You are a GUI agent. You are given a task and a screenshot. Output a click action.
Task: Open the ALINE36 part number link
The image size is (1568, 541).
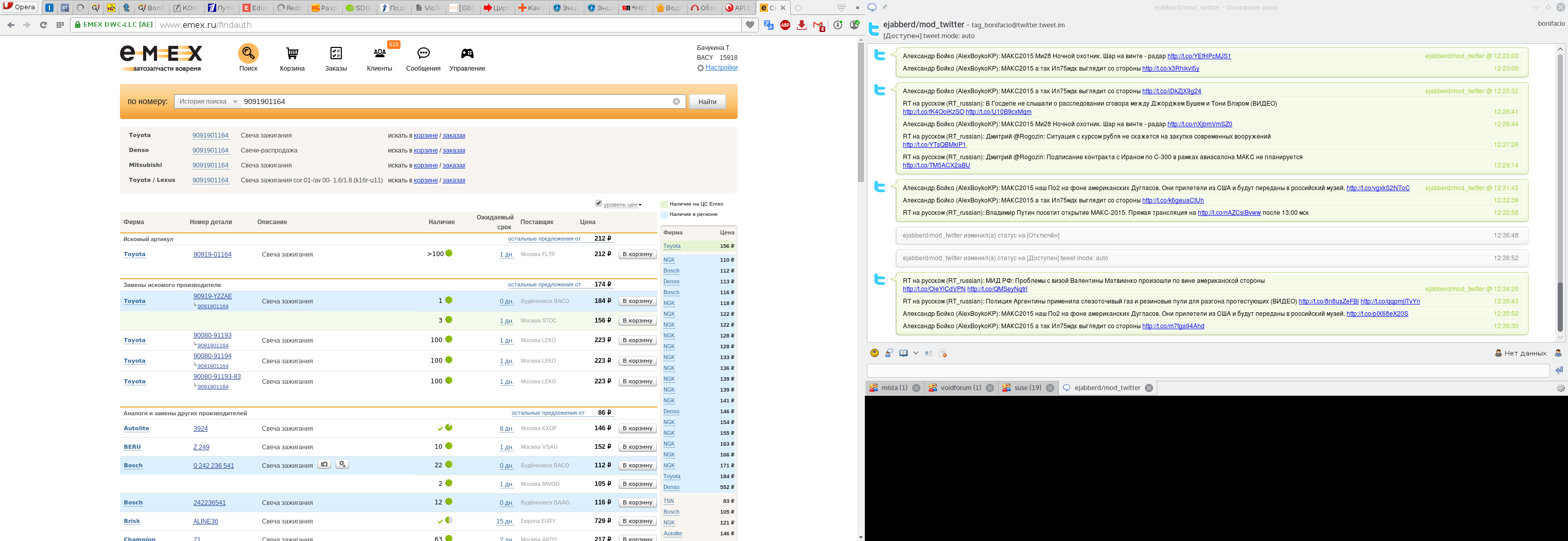coord(206,521)
